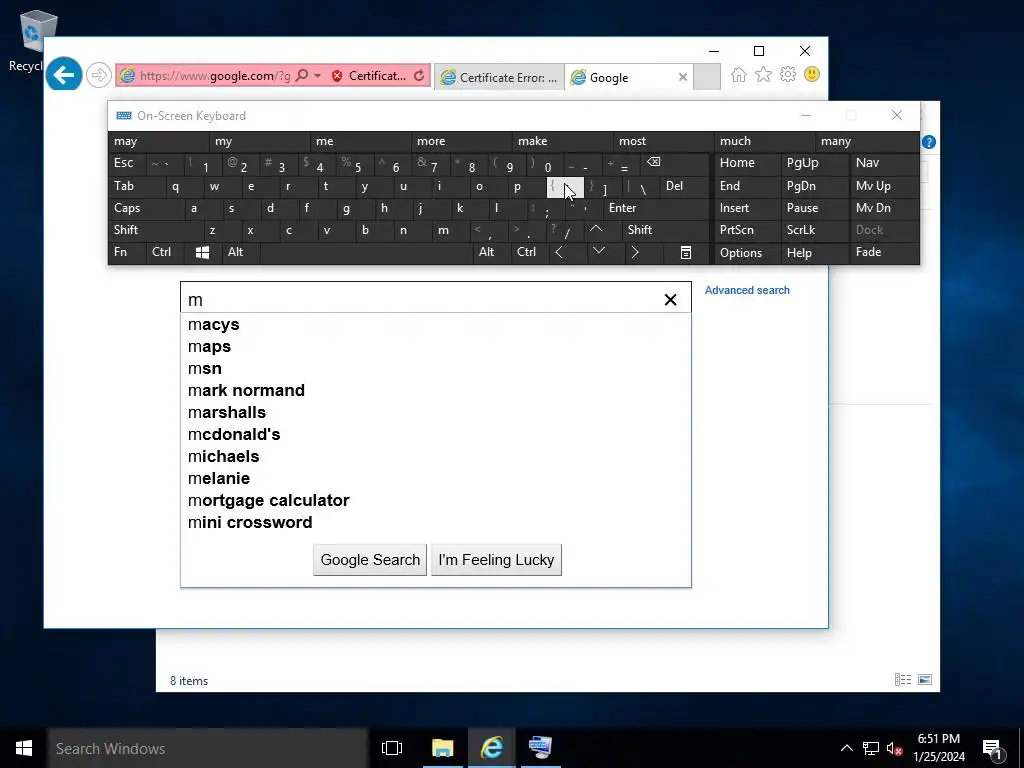Image resolution: width=1024 pixels, height=768 pixels.
Task: Open a new blank browser tab
Action: [x=707, y=77]
